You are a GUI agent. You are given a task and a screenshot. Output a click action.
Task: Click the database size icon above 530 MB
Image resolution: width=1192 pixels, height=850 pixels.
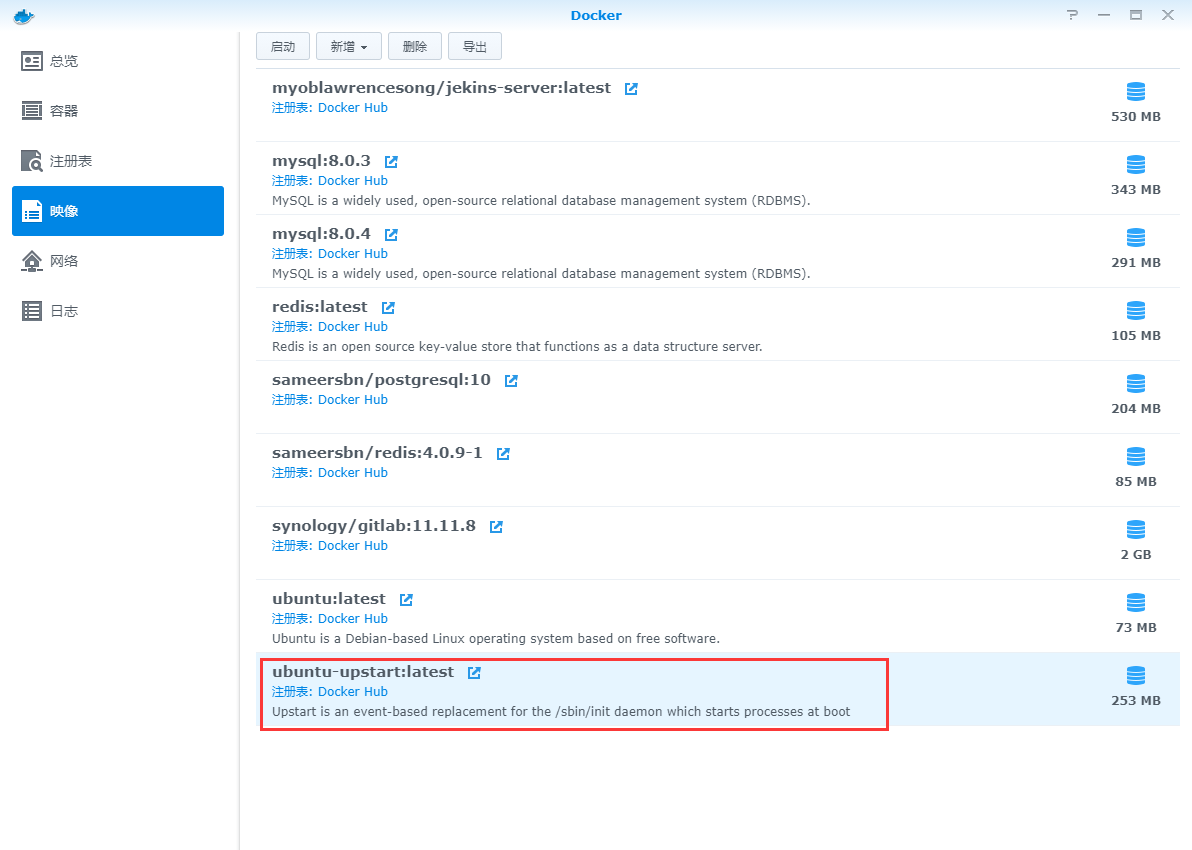coord(1135,92)
